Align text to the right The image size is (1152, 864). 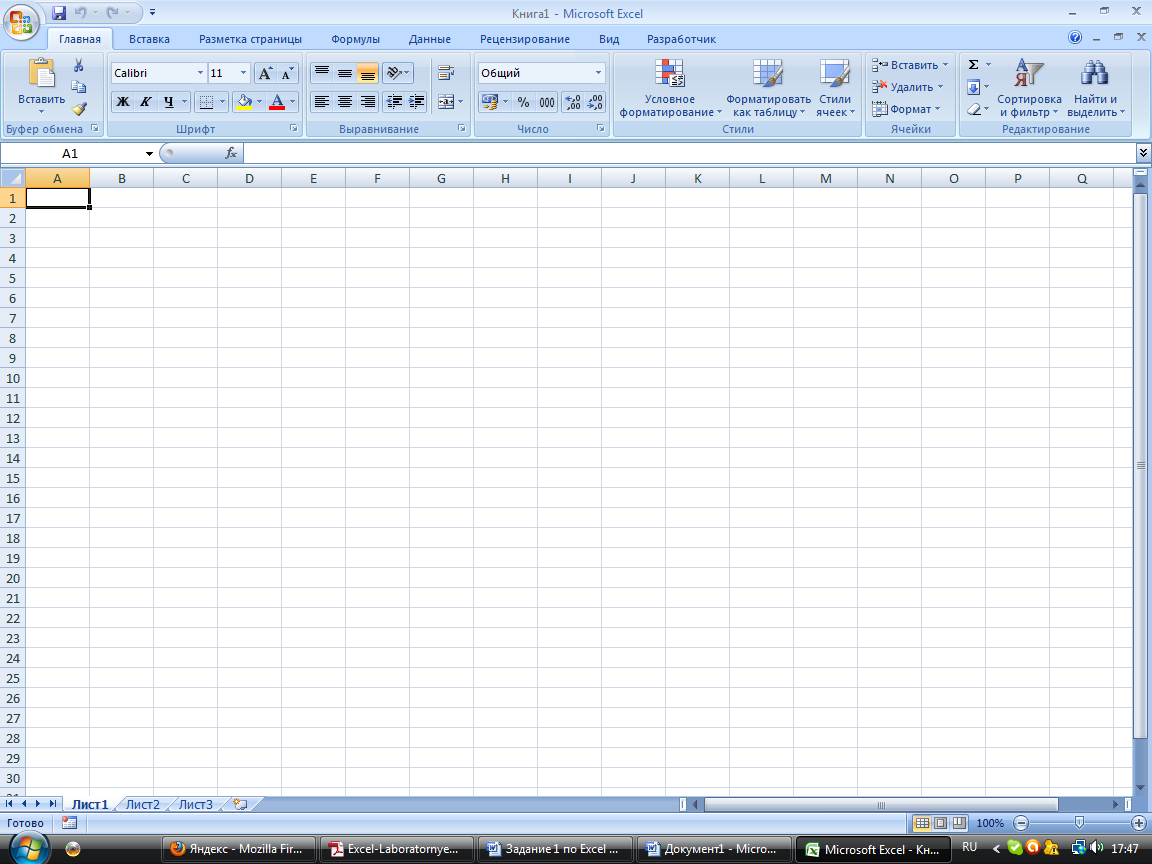coord(367,102)
